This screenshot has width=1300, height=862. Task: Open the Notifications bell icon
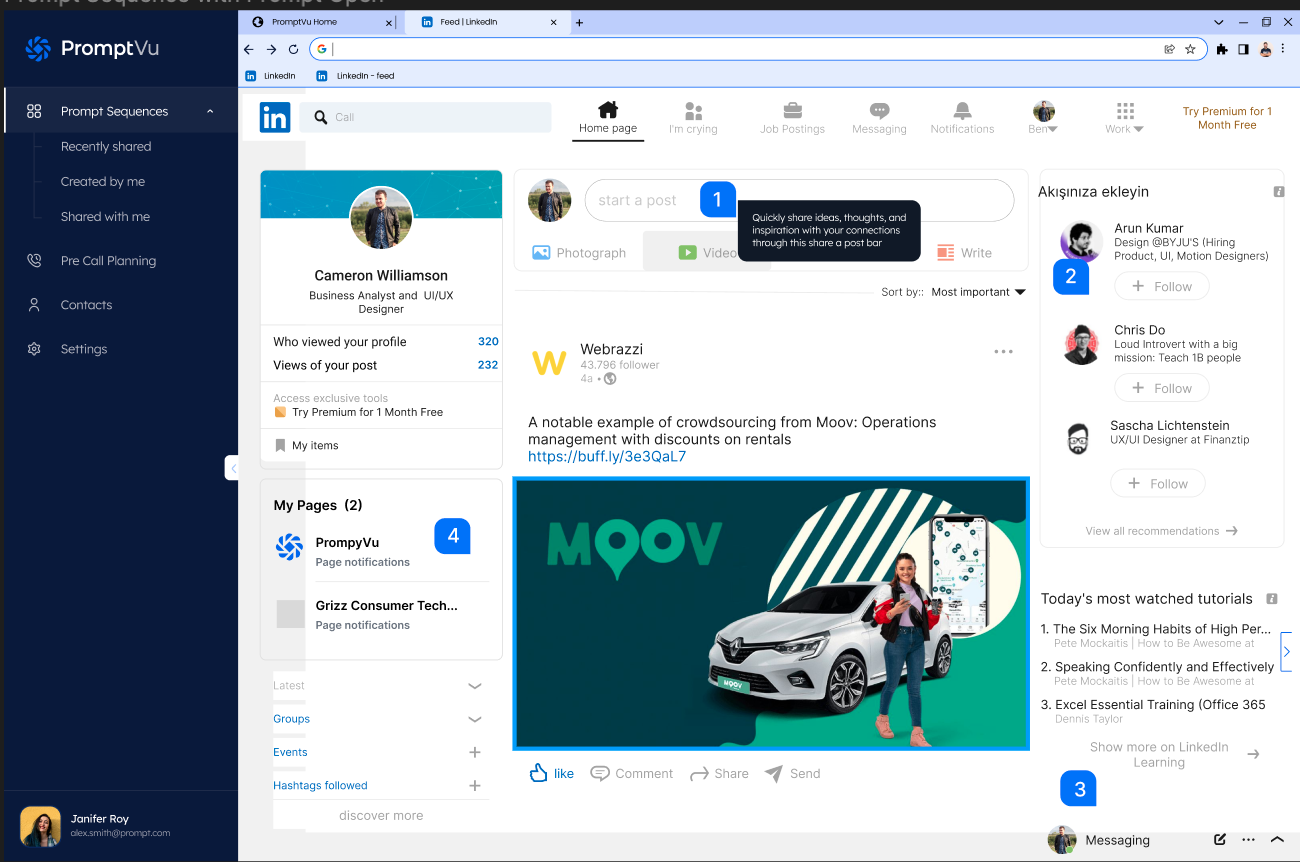(962, 110)
